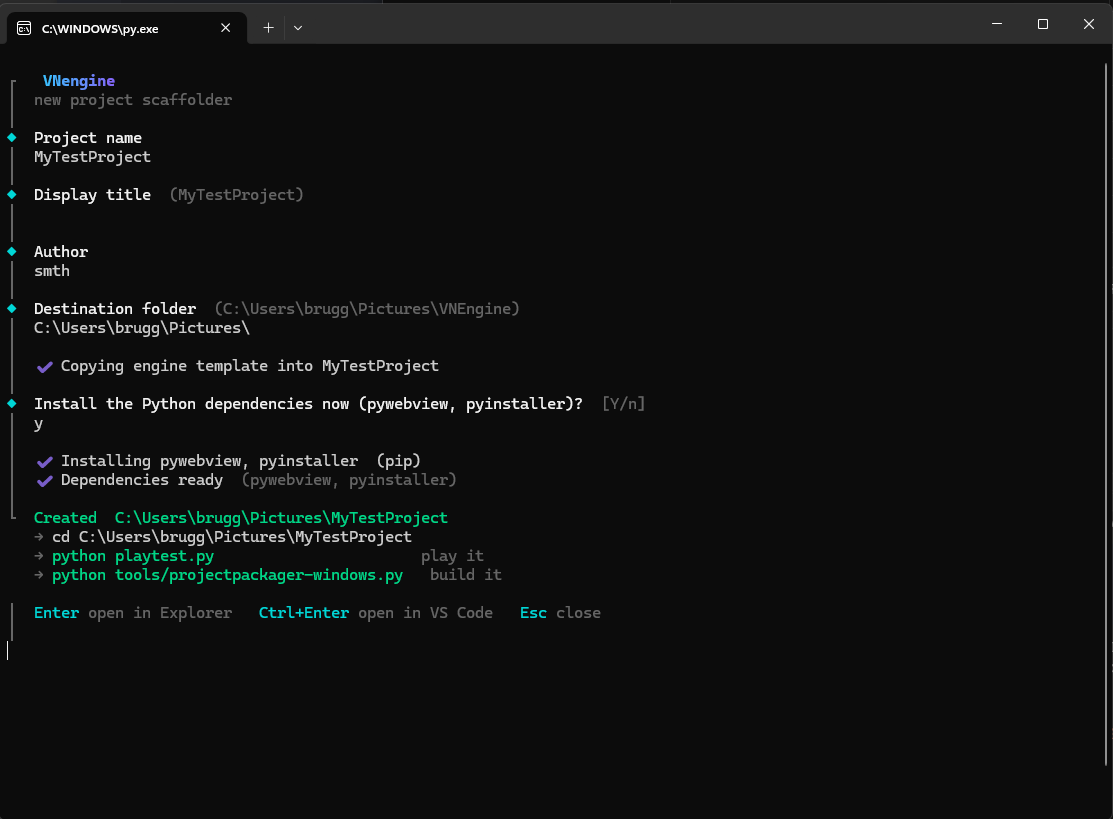The image size is (1113, 819).
Task: Maximize the terminal window
Action: pyautogui.click(x=1043, y=24)
